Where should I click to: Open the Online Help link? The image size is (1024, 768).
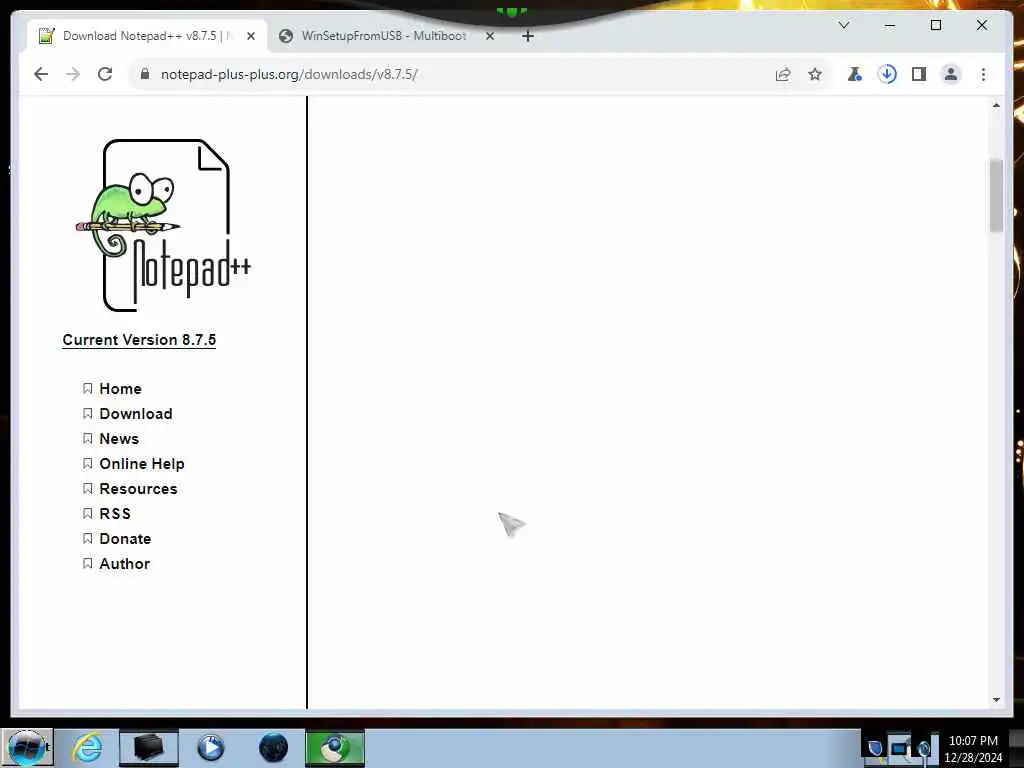click(x=142, y=464)
